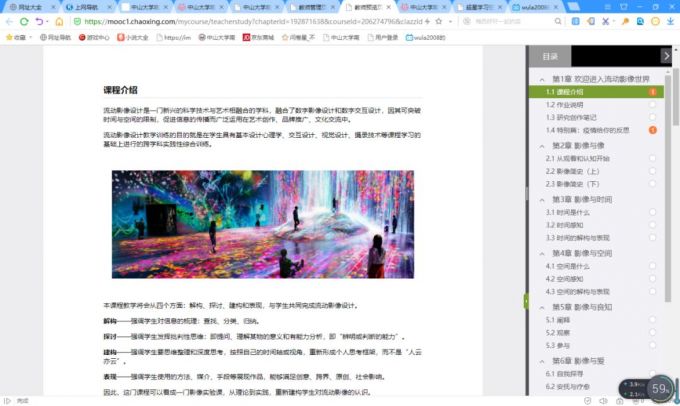Click the address bar URL field
Screen dimensions: 680x406
253,21
